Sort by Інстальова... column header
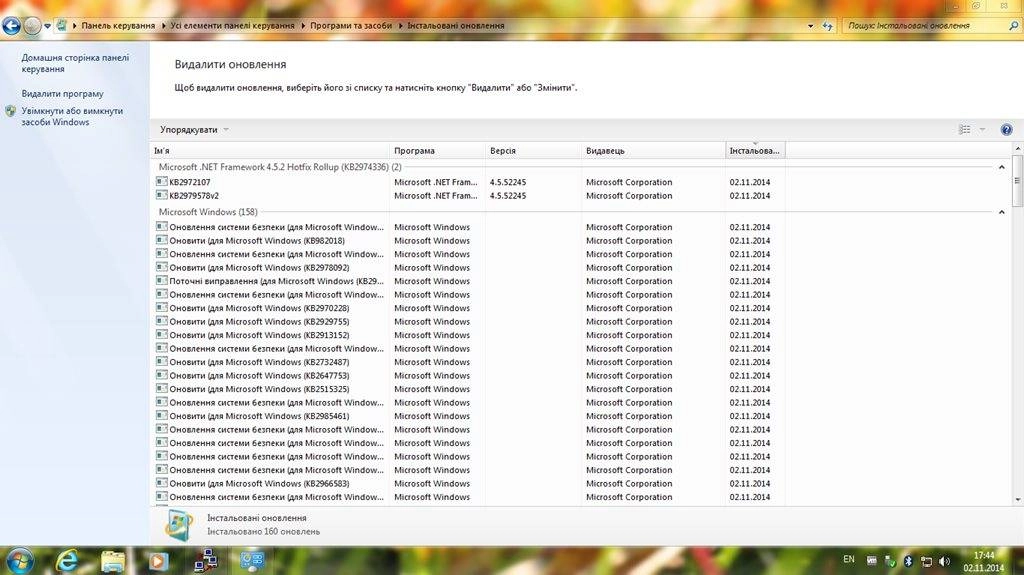 755,151
